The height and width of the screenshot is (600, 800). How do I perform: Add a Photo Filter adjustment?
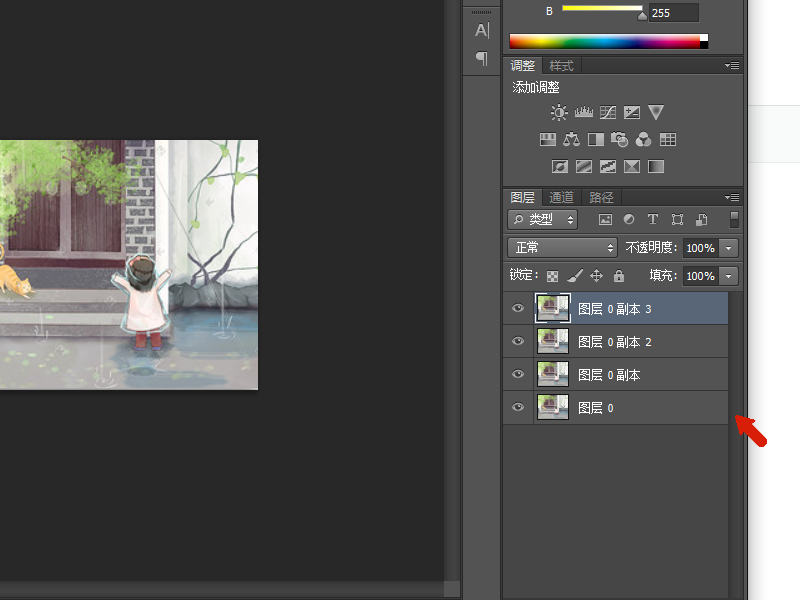619,139
